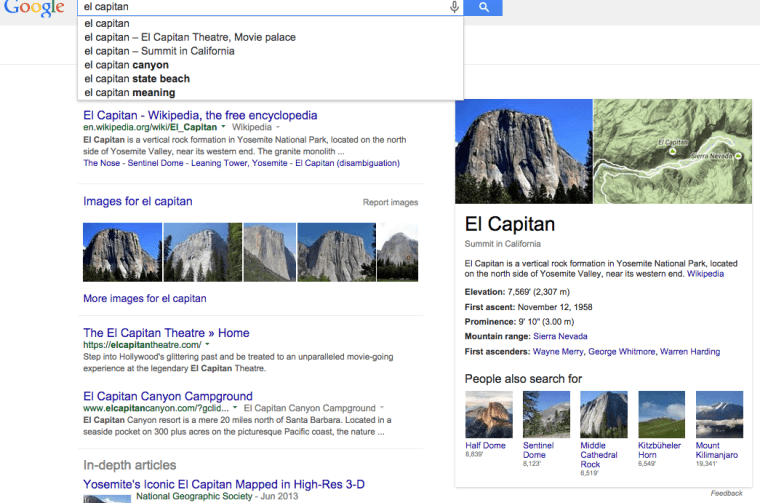Click the blue magnifier search button
The width and height of the screenshot is (760, 503).
[483, 7]
